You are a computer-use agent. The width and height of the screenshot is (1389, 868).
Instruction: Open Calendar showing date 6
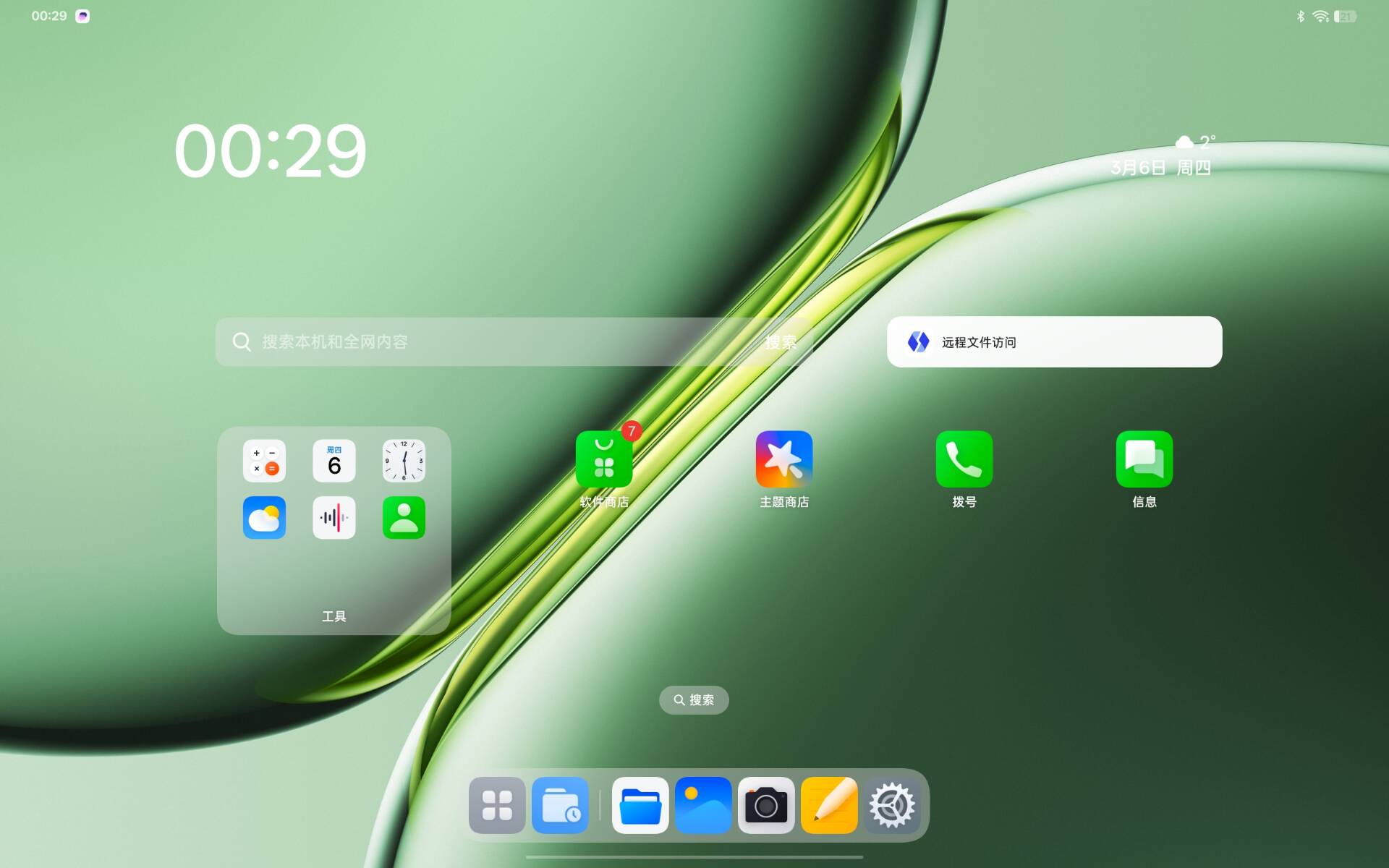pyautogui.click(x=334, y=461)
